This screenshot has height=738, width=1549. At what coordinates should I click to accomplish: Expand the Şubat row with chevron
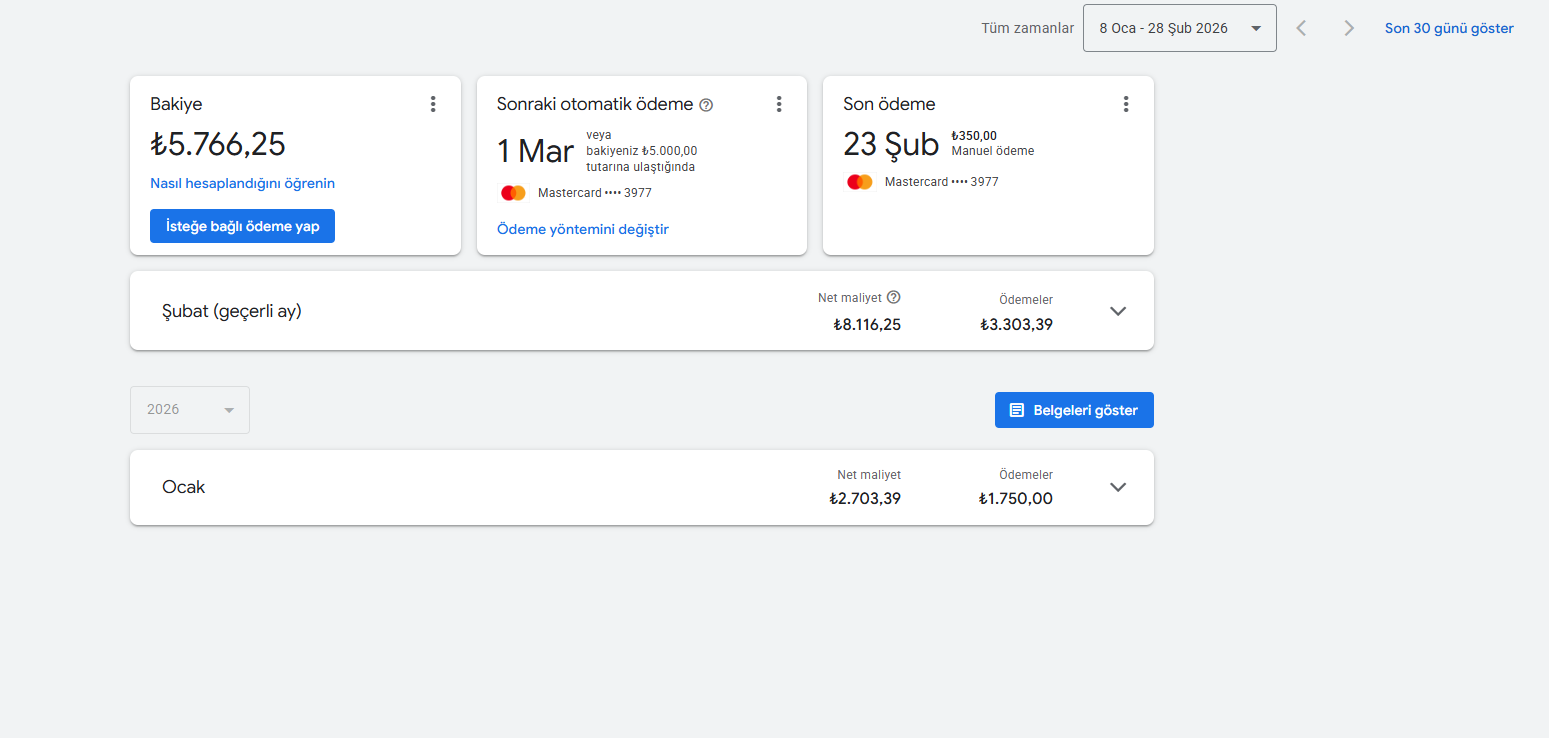click(1118, 311)
